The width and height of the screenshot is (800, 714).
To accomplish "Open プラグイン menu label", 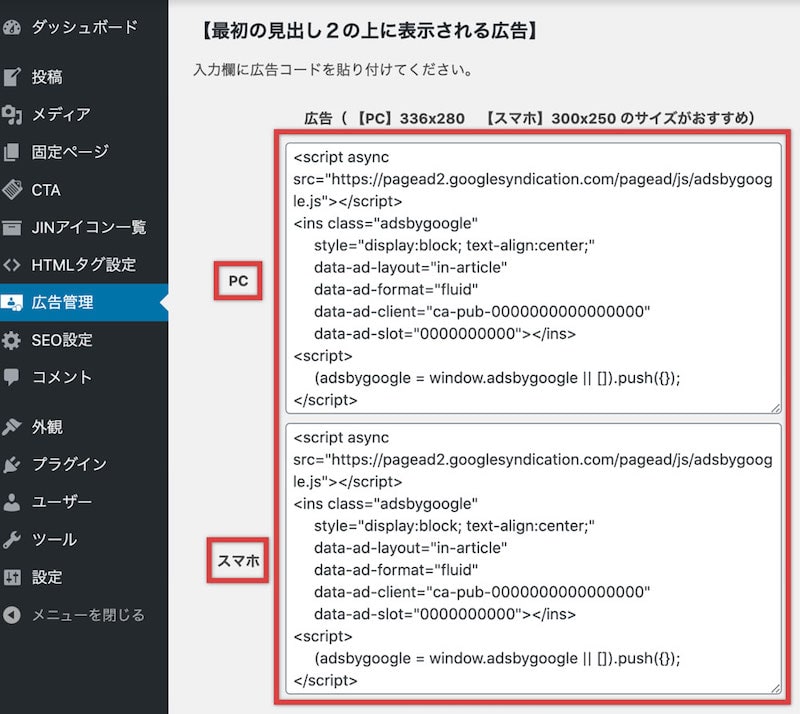I will [x=69, y=464].
